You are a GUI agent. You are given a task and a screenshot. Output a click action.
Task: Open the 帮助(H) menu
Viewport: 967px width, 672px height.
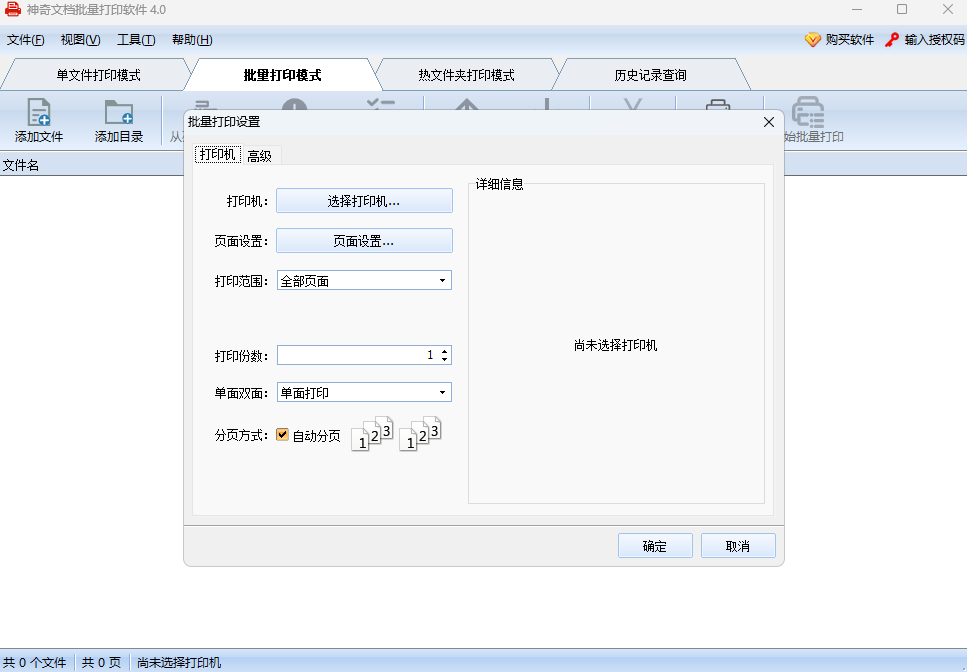pos(192,39)
